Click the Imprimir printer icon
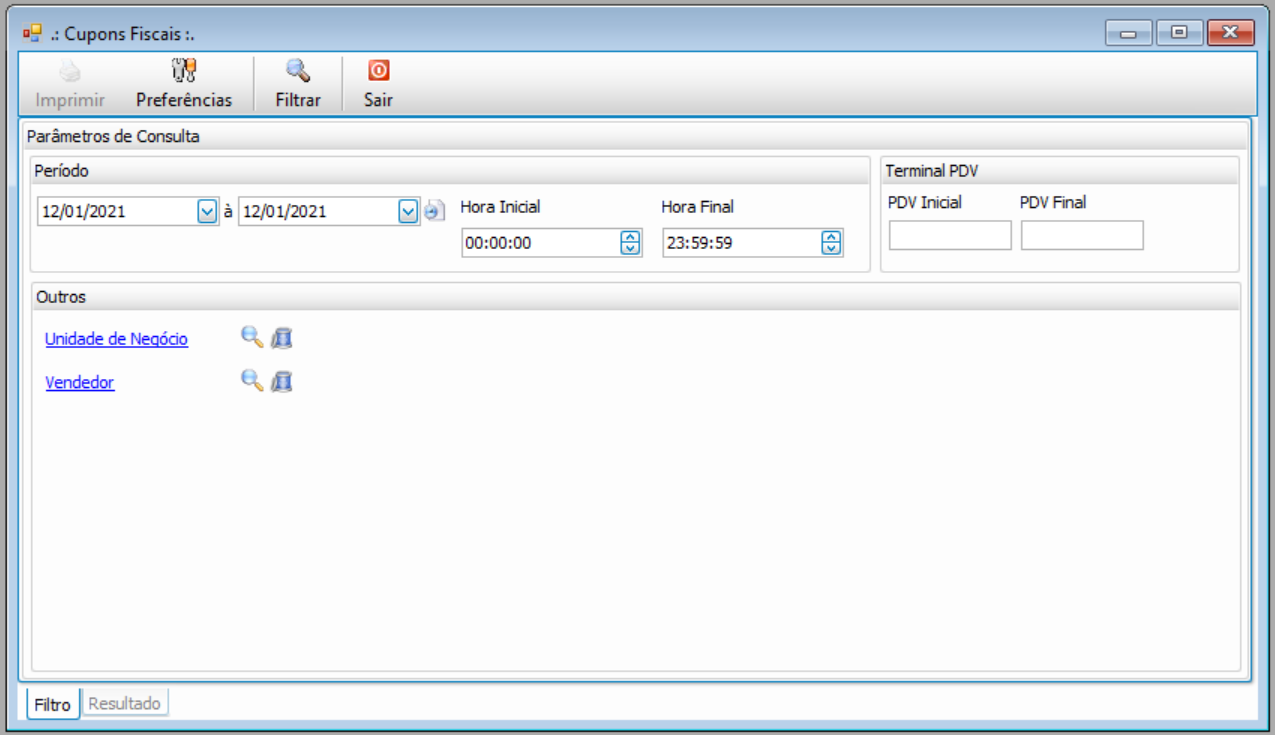 (x=69, y=71)
